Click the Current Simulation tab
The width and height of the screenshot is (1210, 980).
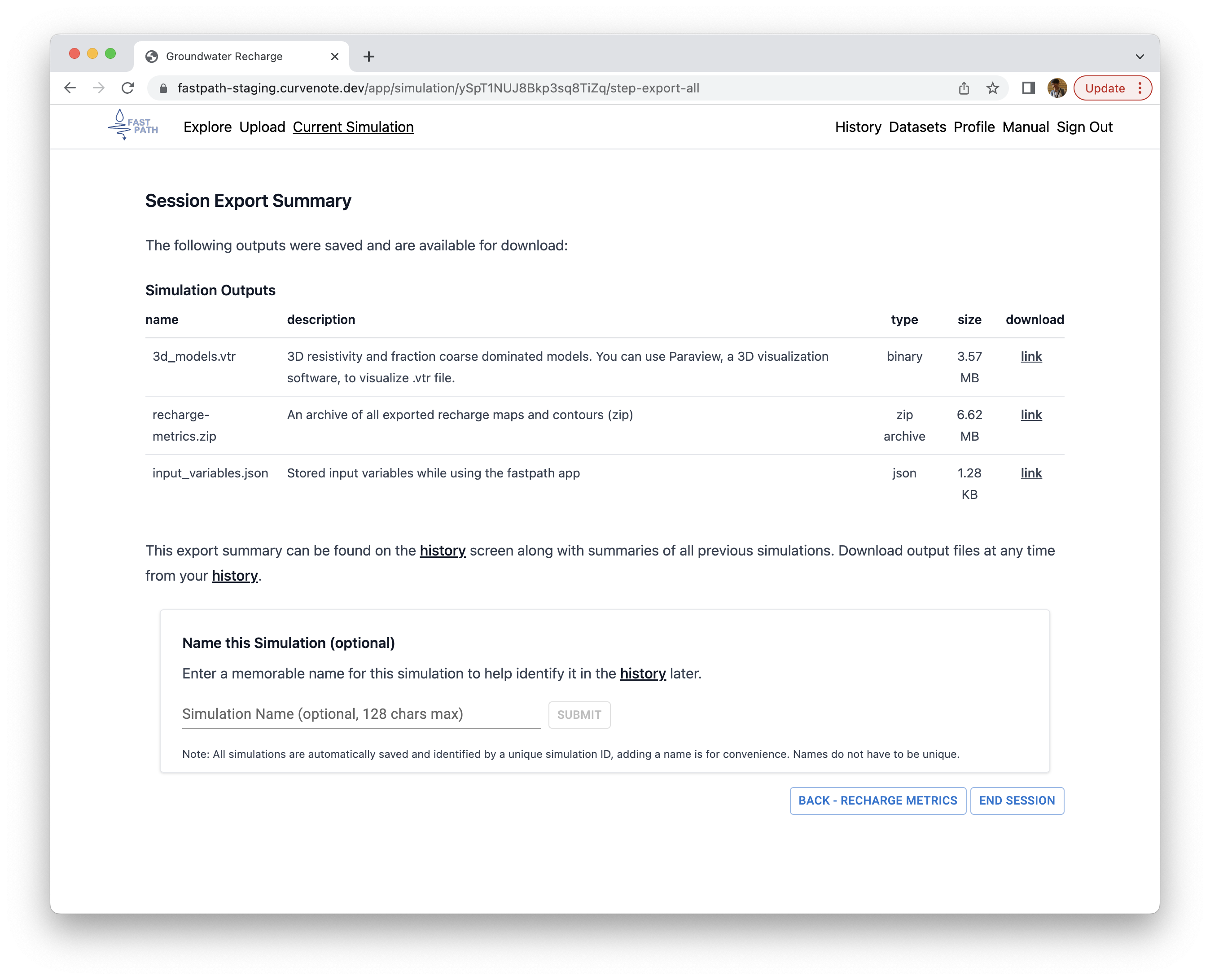pyautogui.click(x=353, y=127)
